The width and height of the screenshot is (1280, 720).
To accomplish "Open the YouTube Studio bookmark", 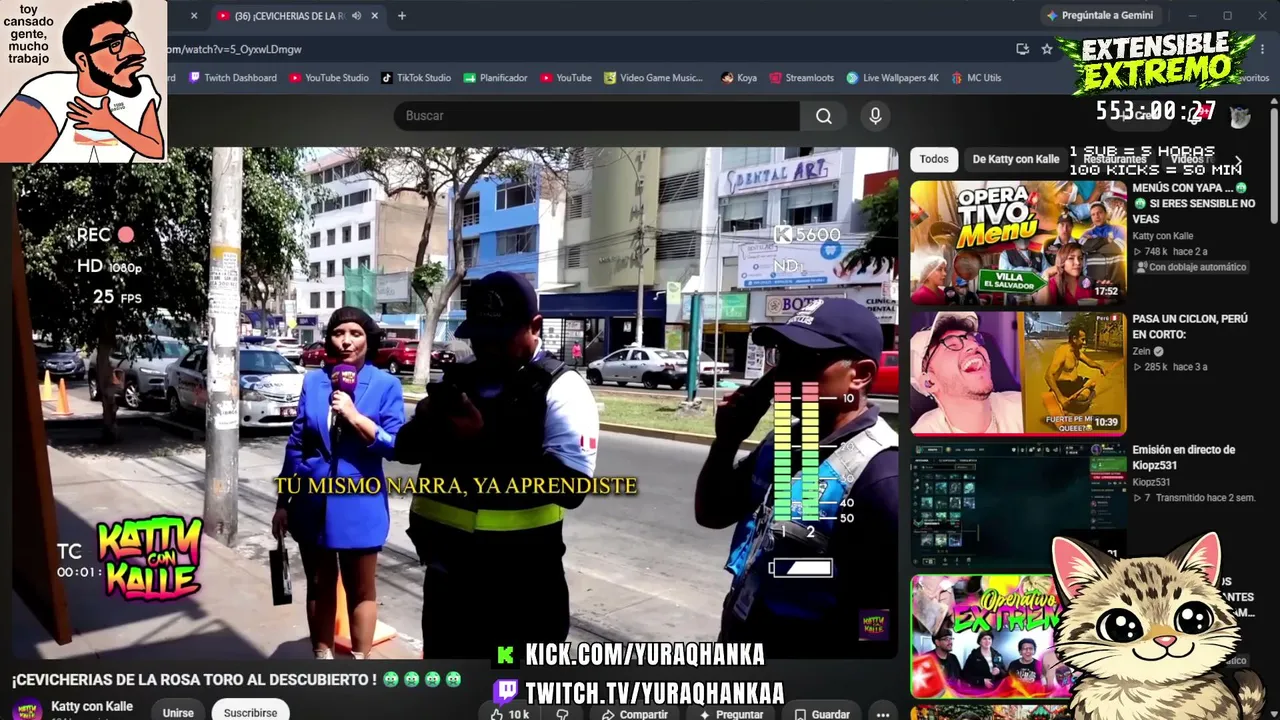I will coord(329,78).
